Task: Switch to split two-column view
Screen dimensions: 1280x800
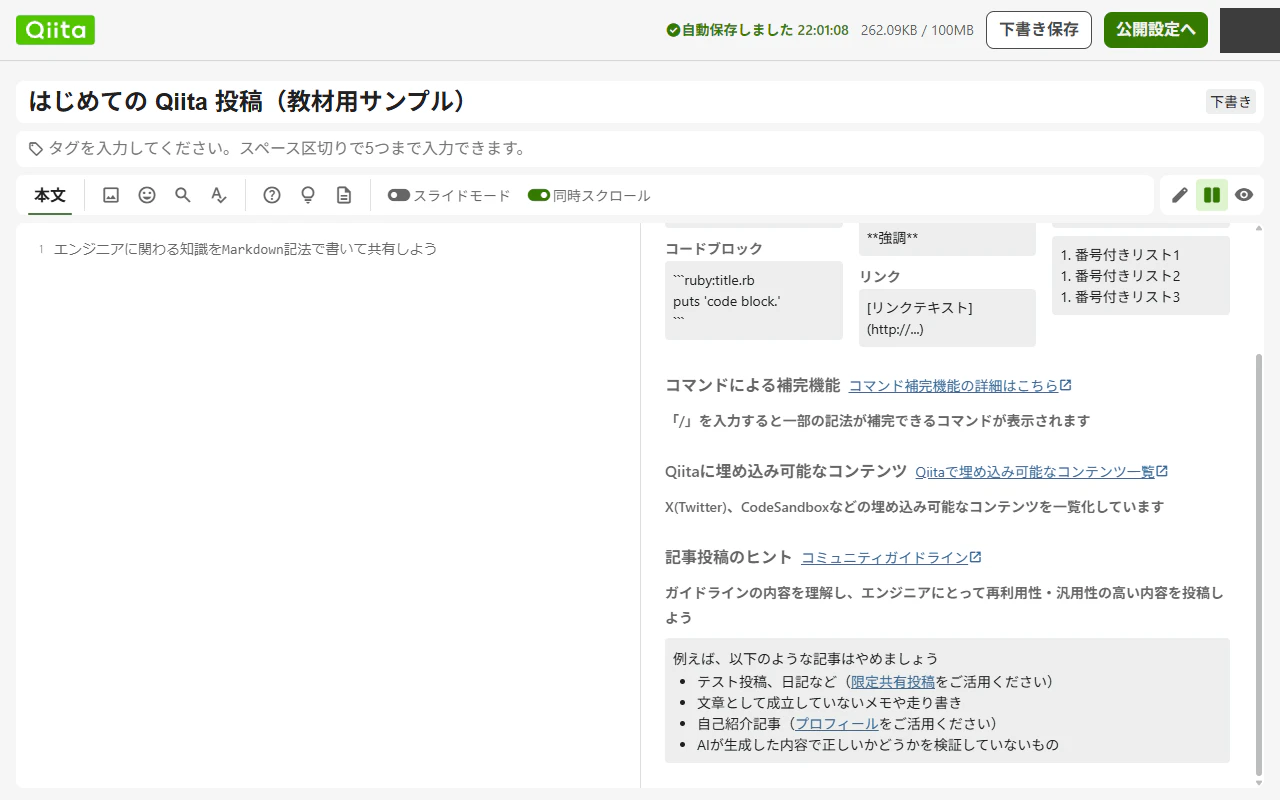Action: tap(1212, 195)
